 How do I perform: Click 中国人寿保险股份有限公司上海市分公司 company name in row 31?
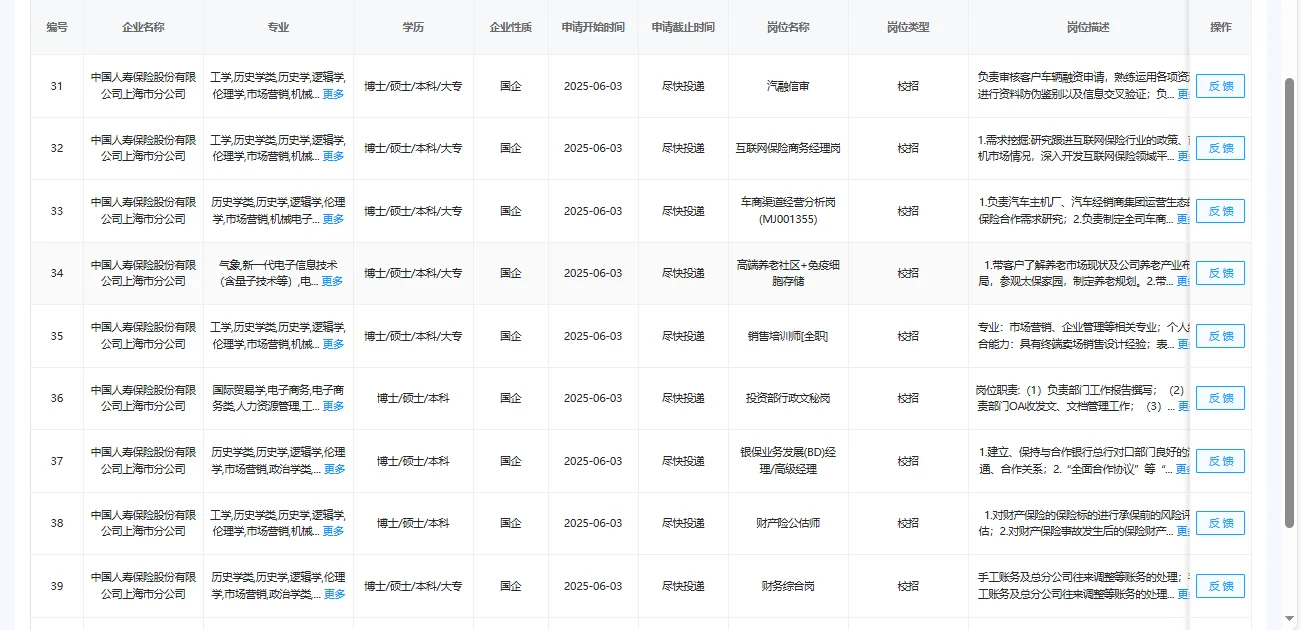[x=145, y=86]
